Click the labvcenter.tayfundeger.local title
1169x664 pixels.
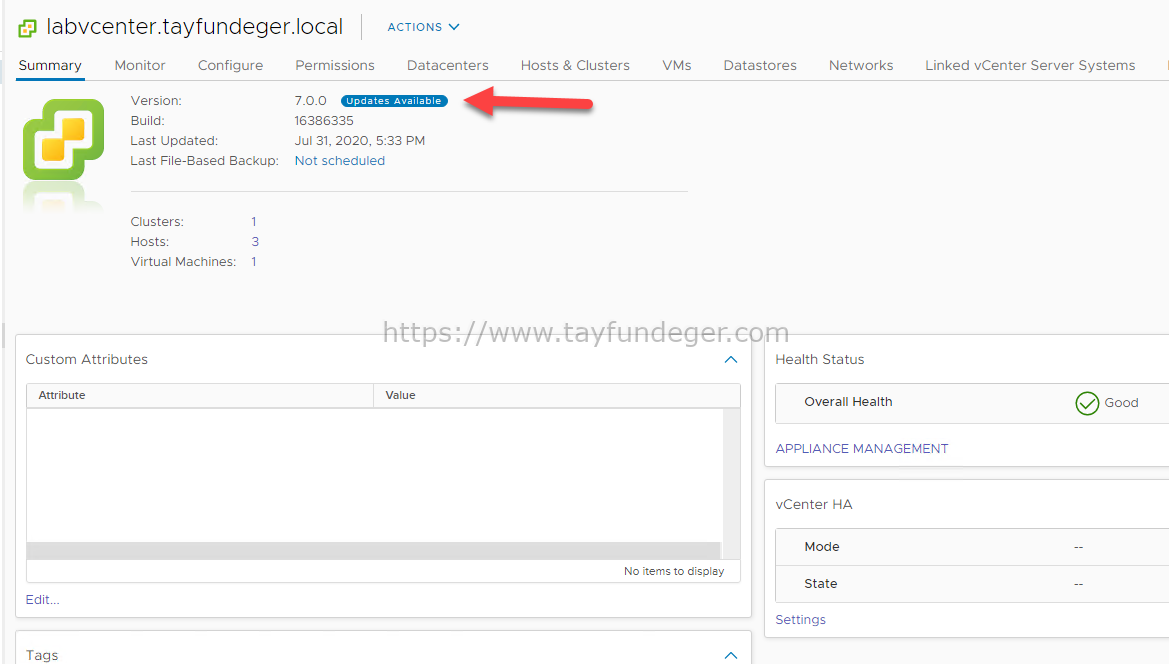coord(195,27)
